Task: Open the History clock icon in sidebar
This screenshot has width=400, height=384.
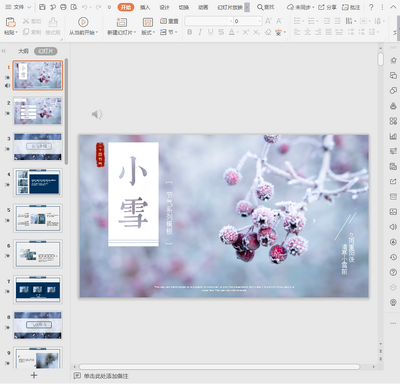Action: tap(393, 257)
